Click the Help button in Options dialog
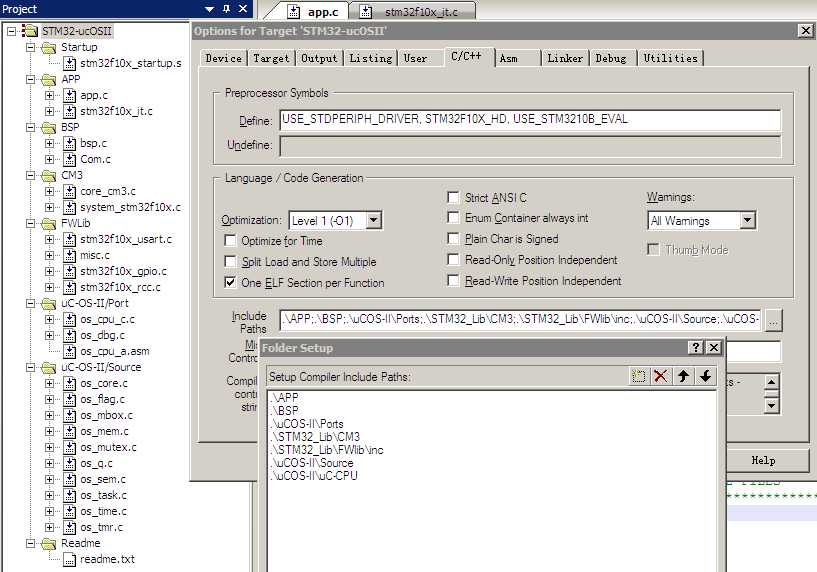The image size is (817, 572). (x=763, y=461)
